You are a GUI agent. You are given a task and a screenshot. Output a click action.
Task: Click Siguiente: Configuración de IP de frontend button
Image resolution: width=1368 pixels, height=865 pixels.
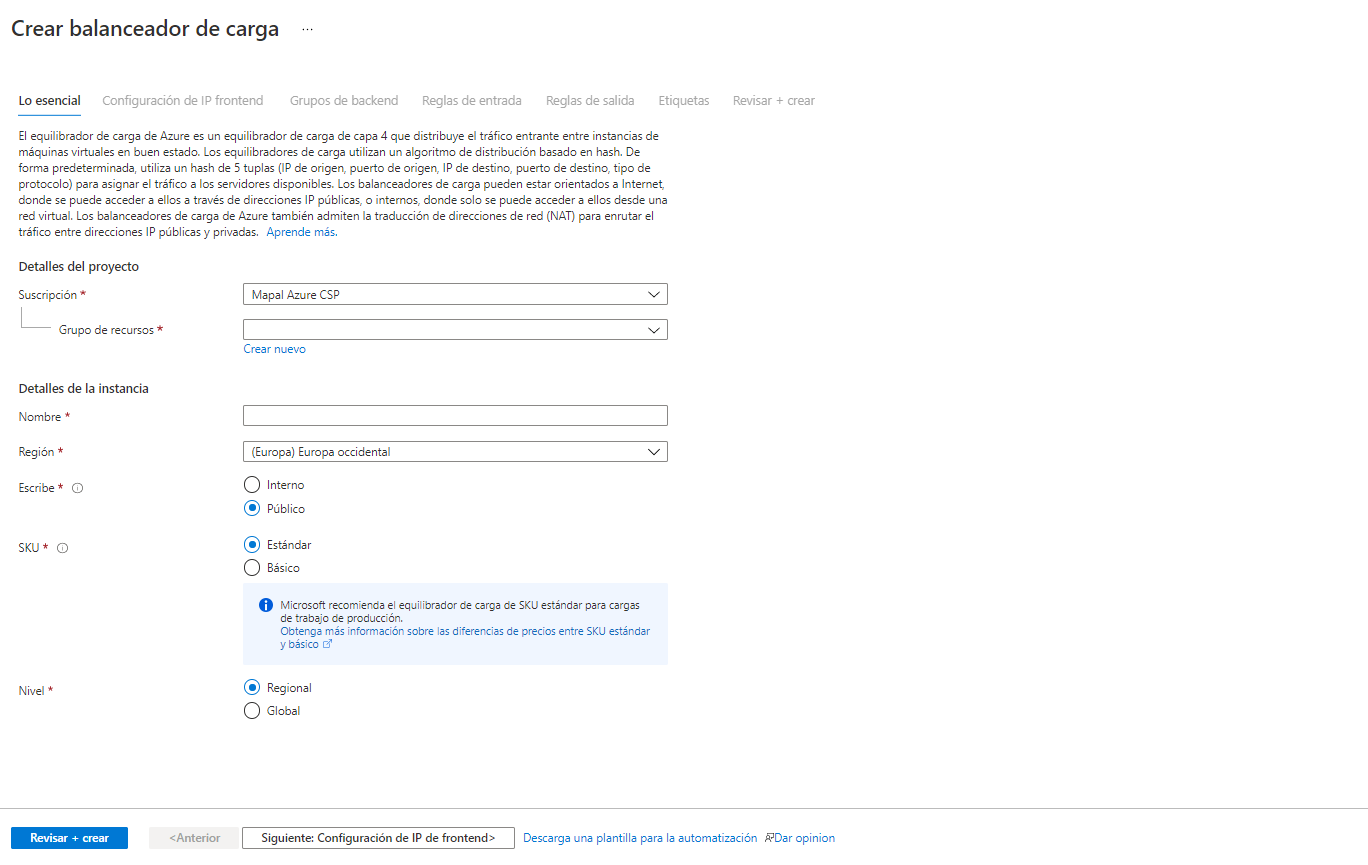378,838
